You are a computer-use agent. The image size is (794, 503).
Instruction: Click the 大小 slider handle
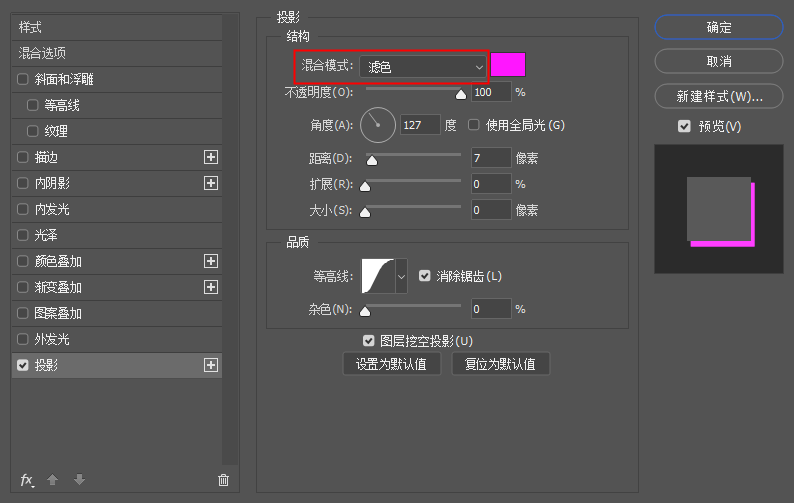pos(365,212)
